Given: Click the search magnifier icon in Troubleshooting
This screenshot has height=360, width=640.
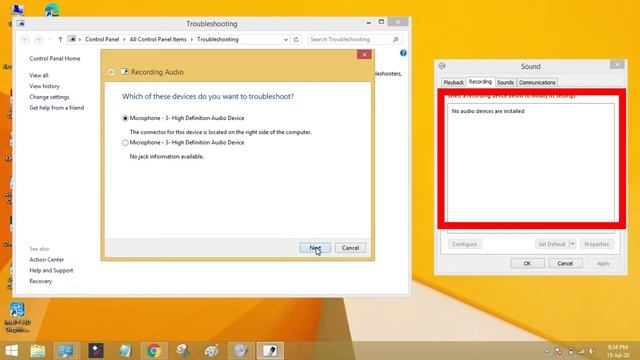Looking at the screenshot, I should [x=396, y=40].
